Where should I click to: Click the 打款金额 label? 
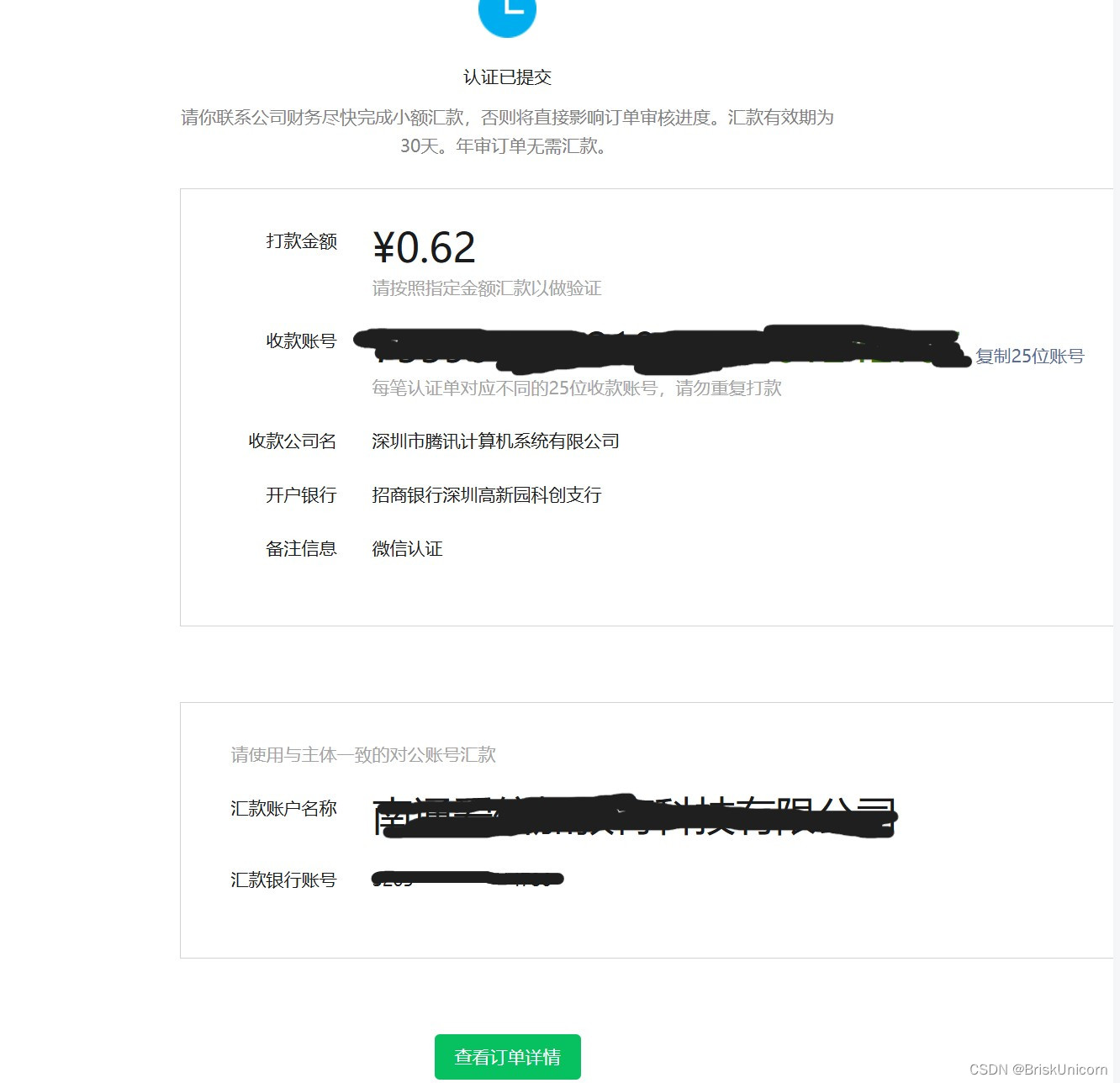pyautogui.click(x=301, y=240)
